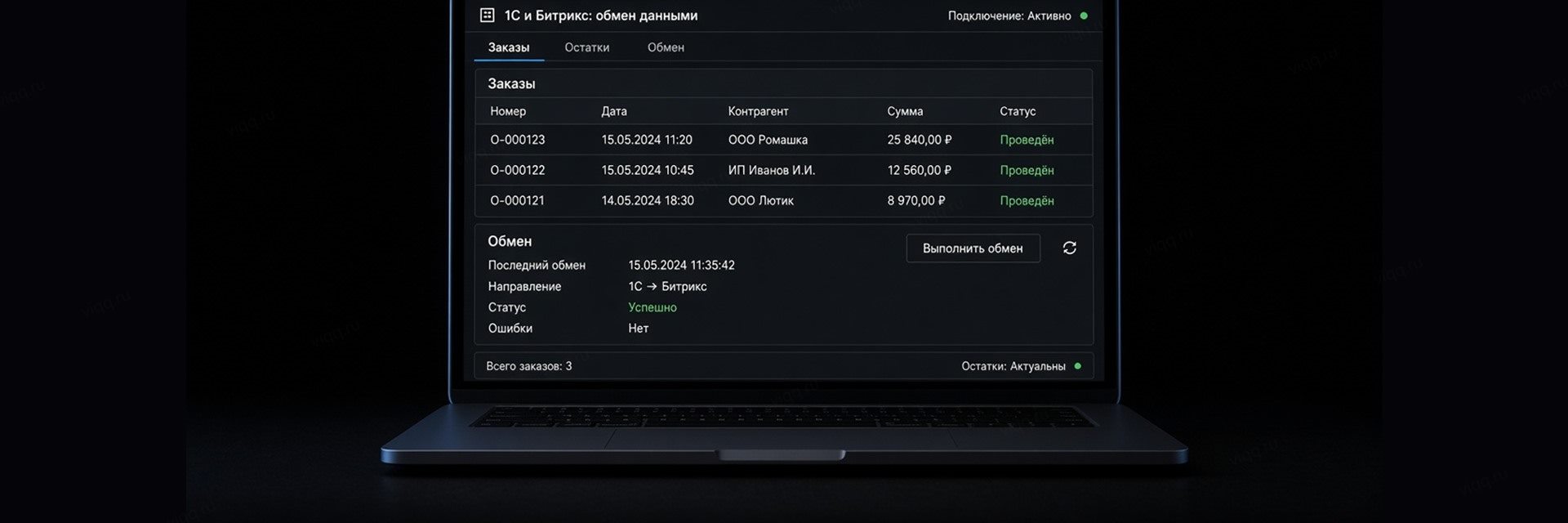1568x523 pixels.
Task: Switch to the Остатки tab
Action: click(586, 47)
